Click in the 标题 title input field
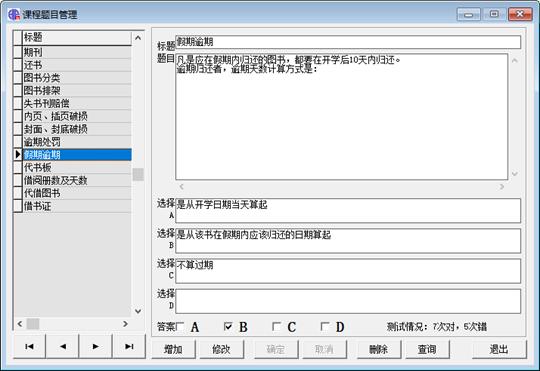This screenshot has width=540, height=371. coord(348,42)
